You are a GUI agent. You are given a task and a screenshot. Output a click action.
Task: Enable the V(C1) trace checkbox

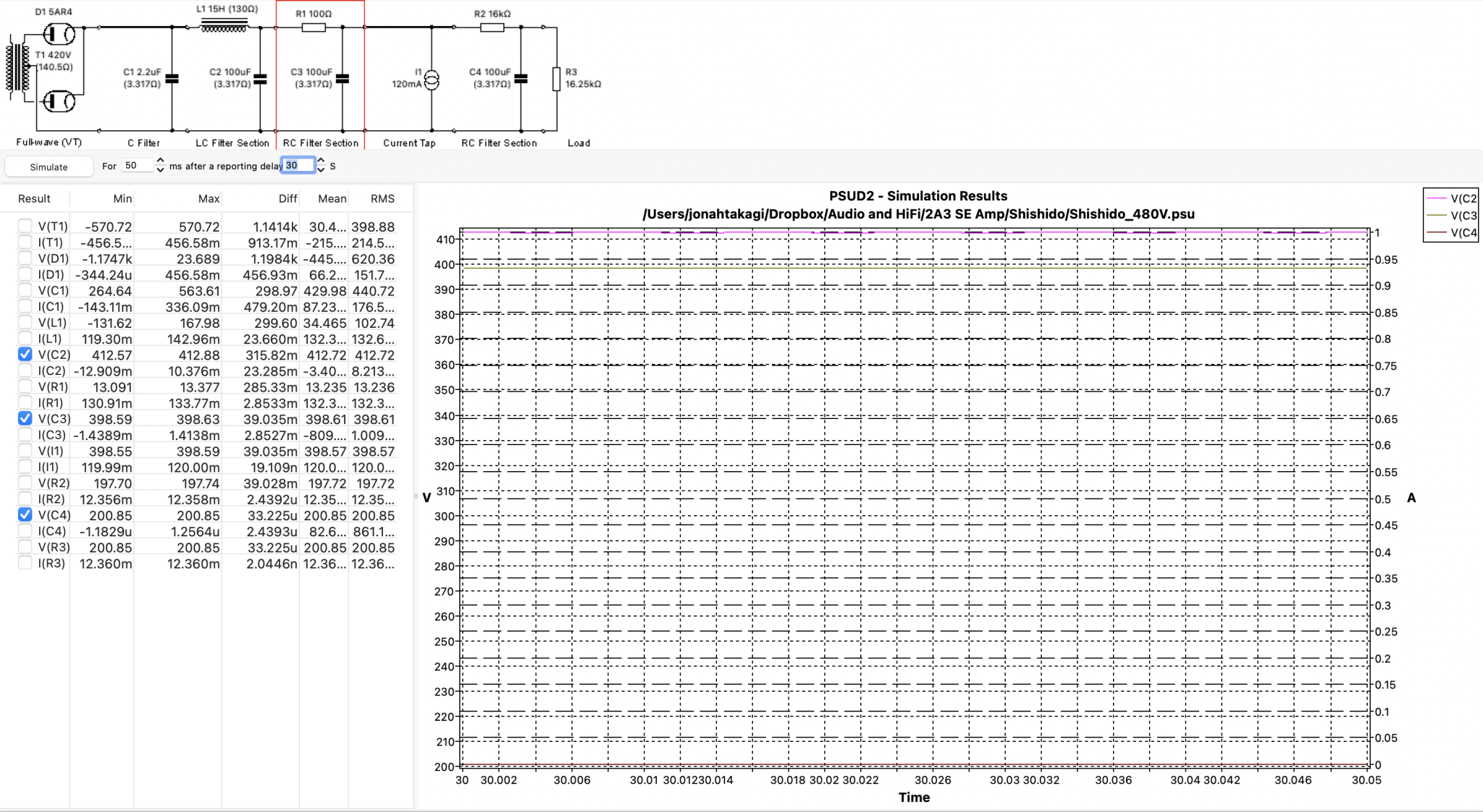click(x=25, y=289)
